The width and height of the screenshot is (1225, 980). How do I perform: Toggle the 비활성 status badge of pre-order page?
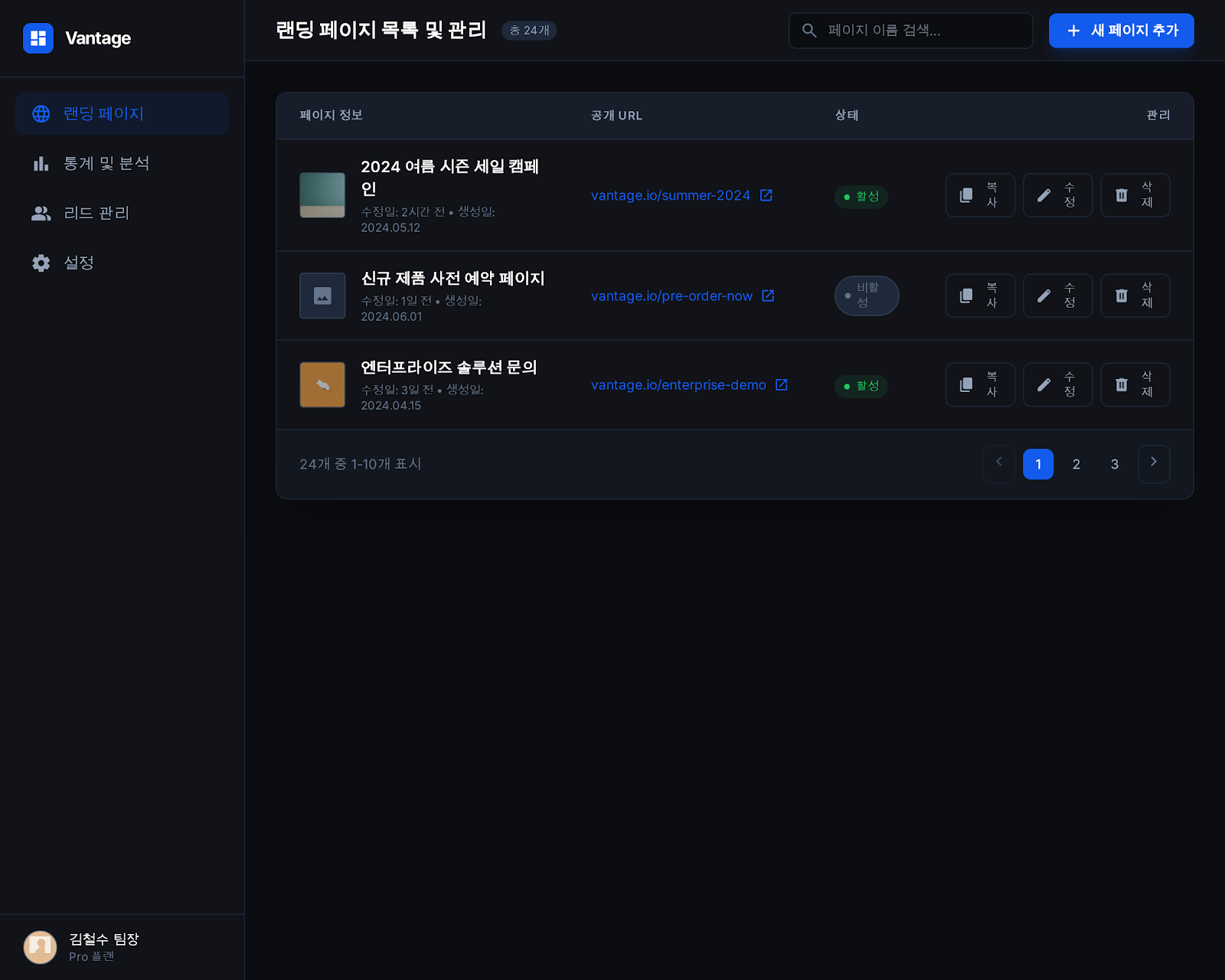[866, 296]
